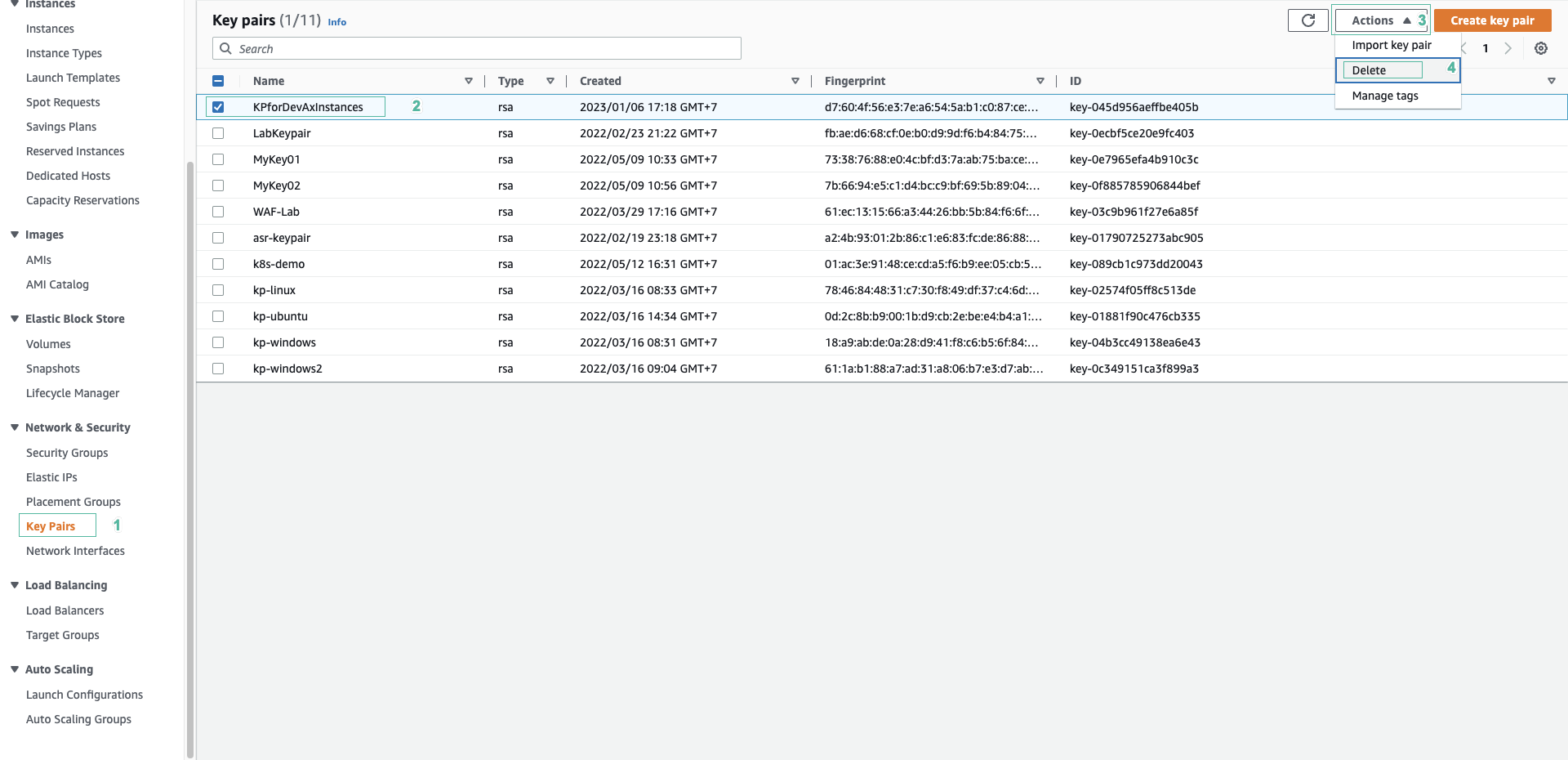Screen dimensions: 1568x760
Task: Select the kp-linux checkbox
Action: [x=218, y=290]
